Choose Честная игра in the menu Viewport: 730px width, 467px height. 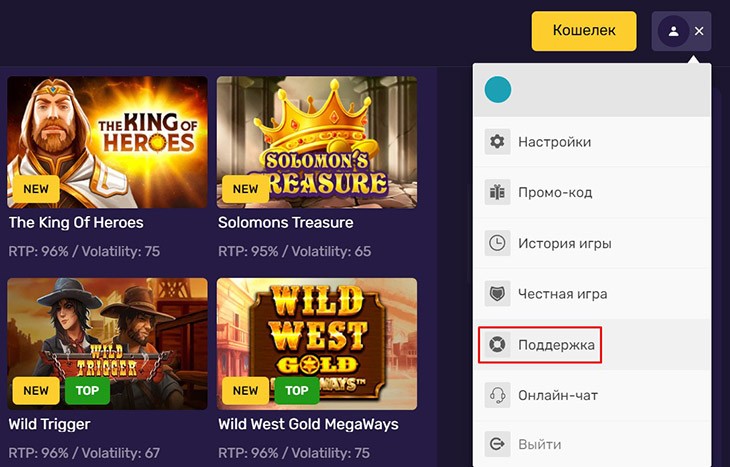pos(562,294)
